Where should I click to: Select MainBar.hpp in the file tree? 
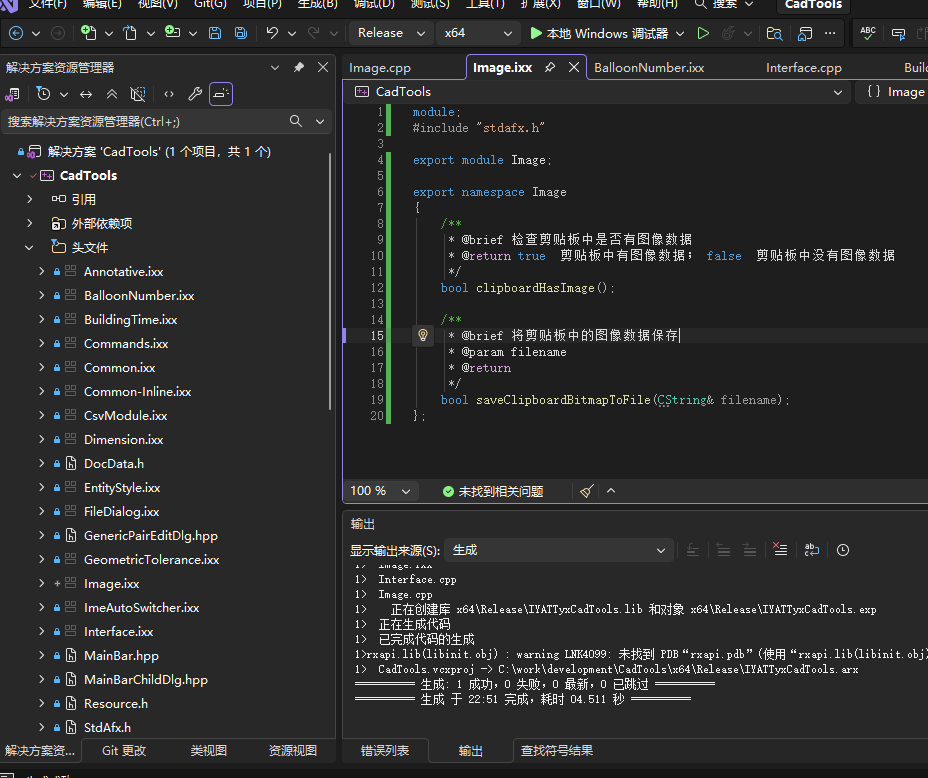(x=121, y=656)
